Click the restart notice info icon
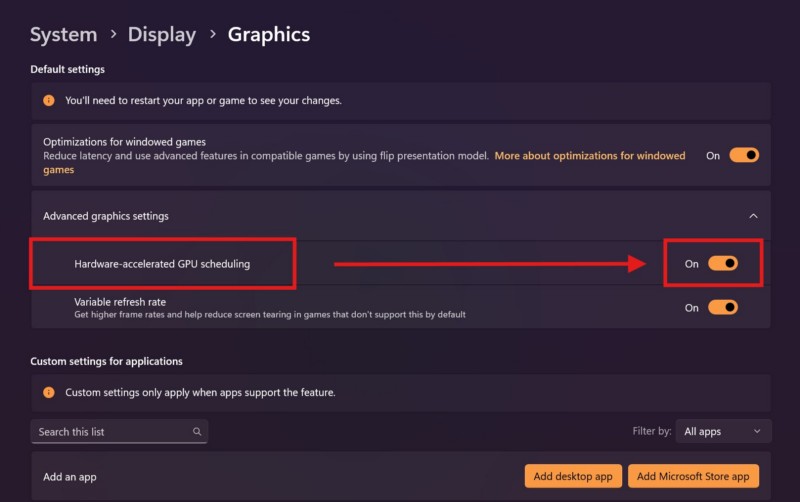Screen dimensions: 800x502 point(49,101)
